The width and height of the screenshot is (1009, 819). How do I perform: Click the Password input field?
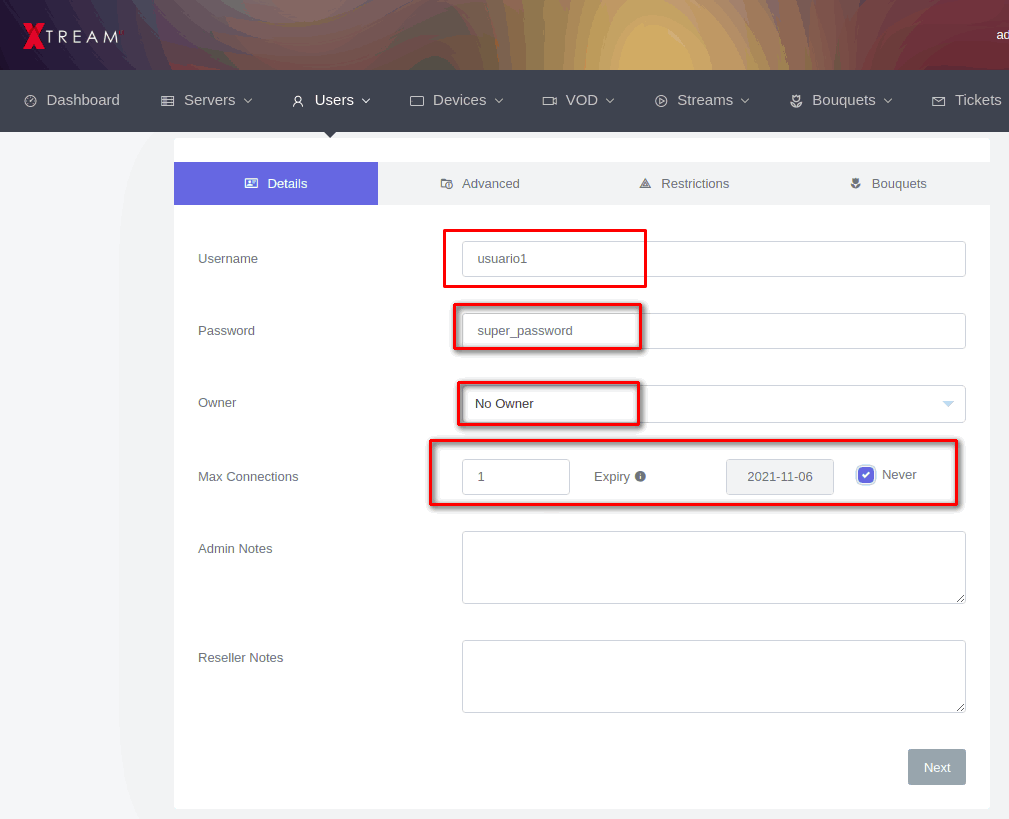coord(713,331)
